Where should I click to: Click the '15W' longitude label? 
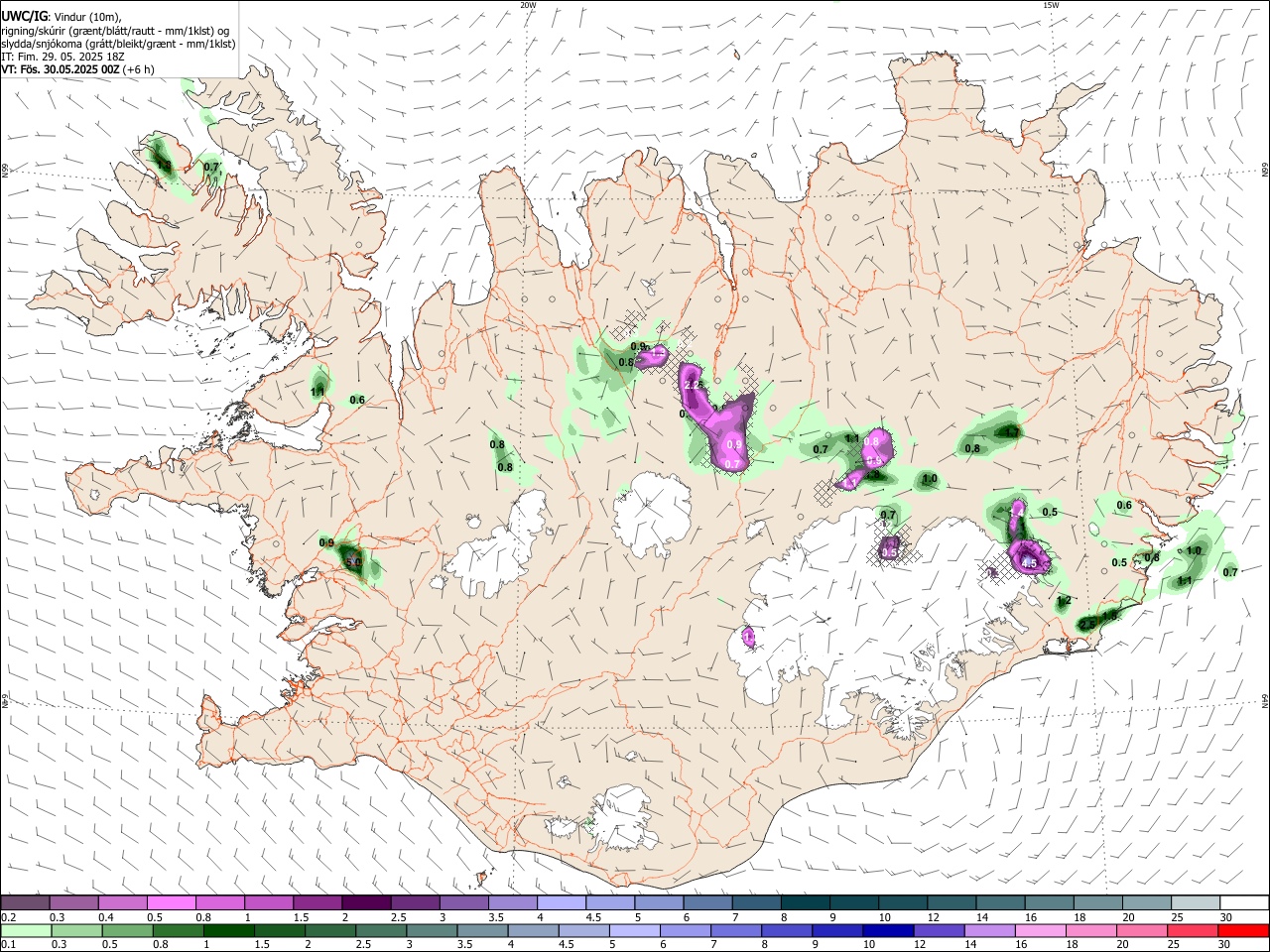(1051, 5)
